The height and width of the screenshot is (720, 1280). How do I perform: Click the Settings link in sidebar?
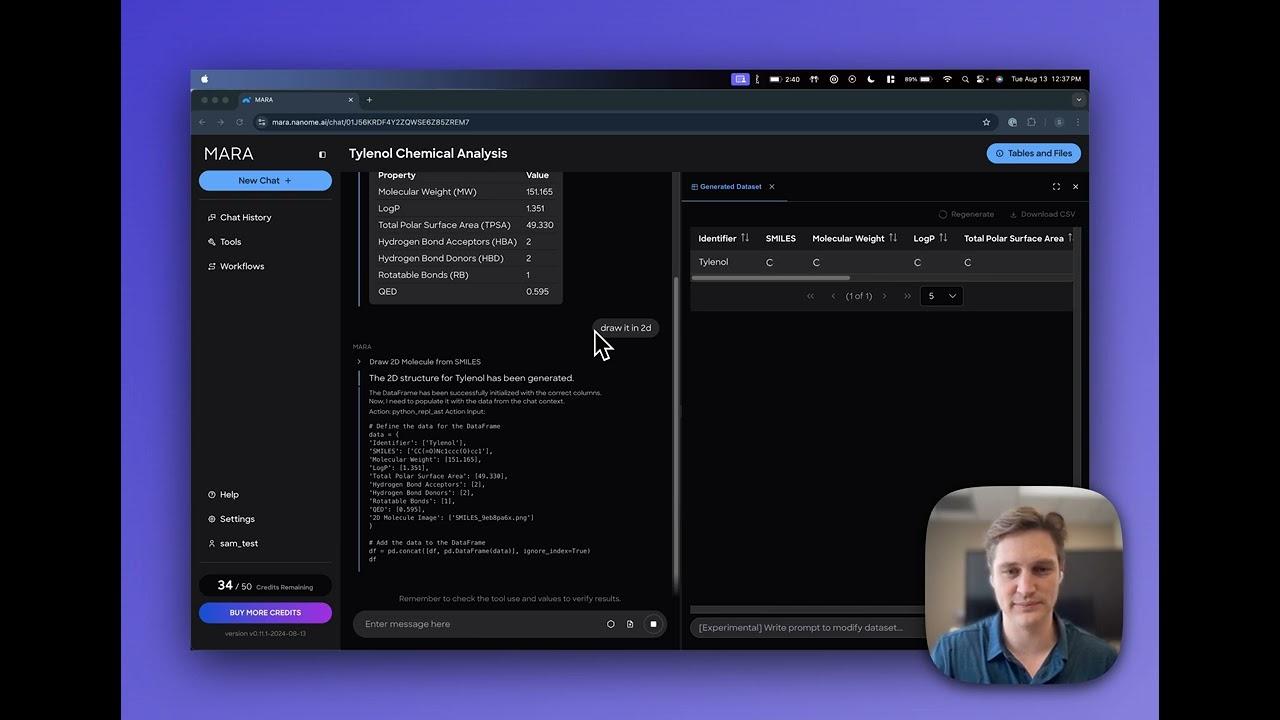click(237, 519)
